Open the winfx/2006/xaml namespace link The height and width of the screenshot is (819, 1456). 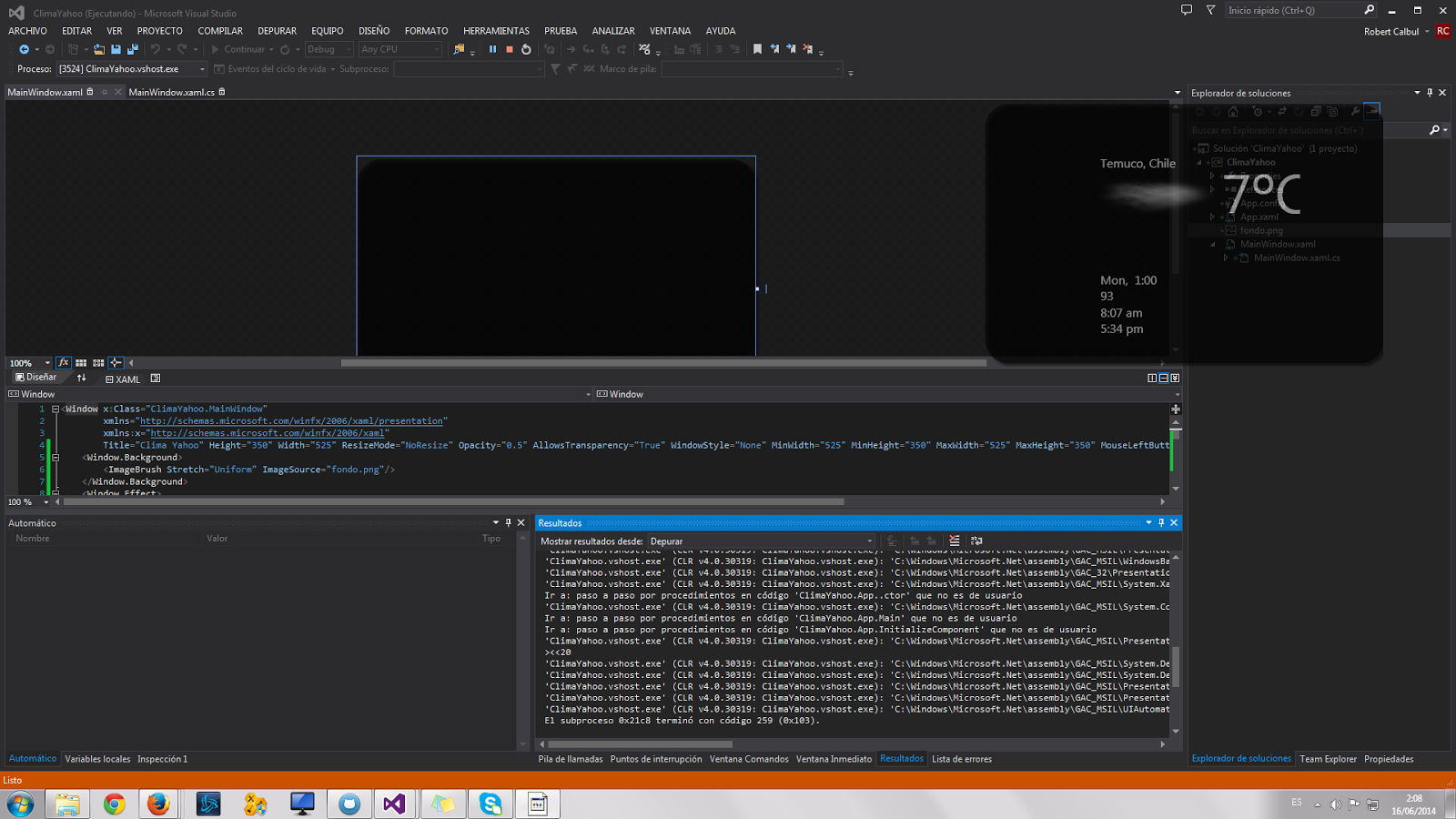[x=267, y=433]
